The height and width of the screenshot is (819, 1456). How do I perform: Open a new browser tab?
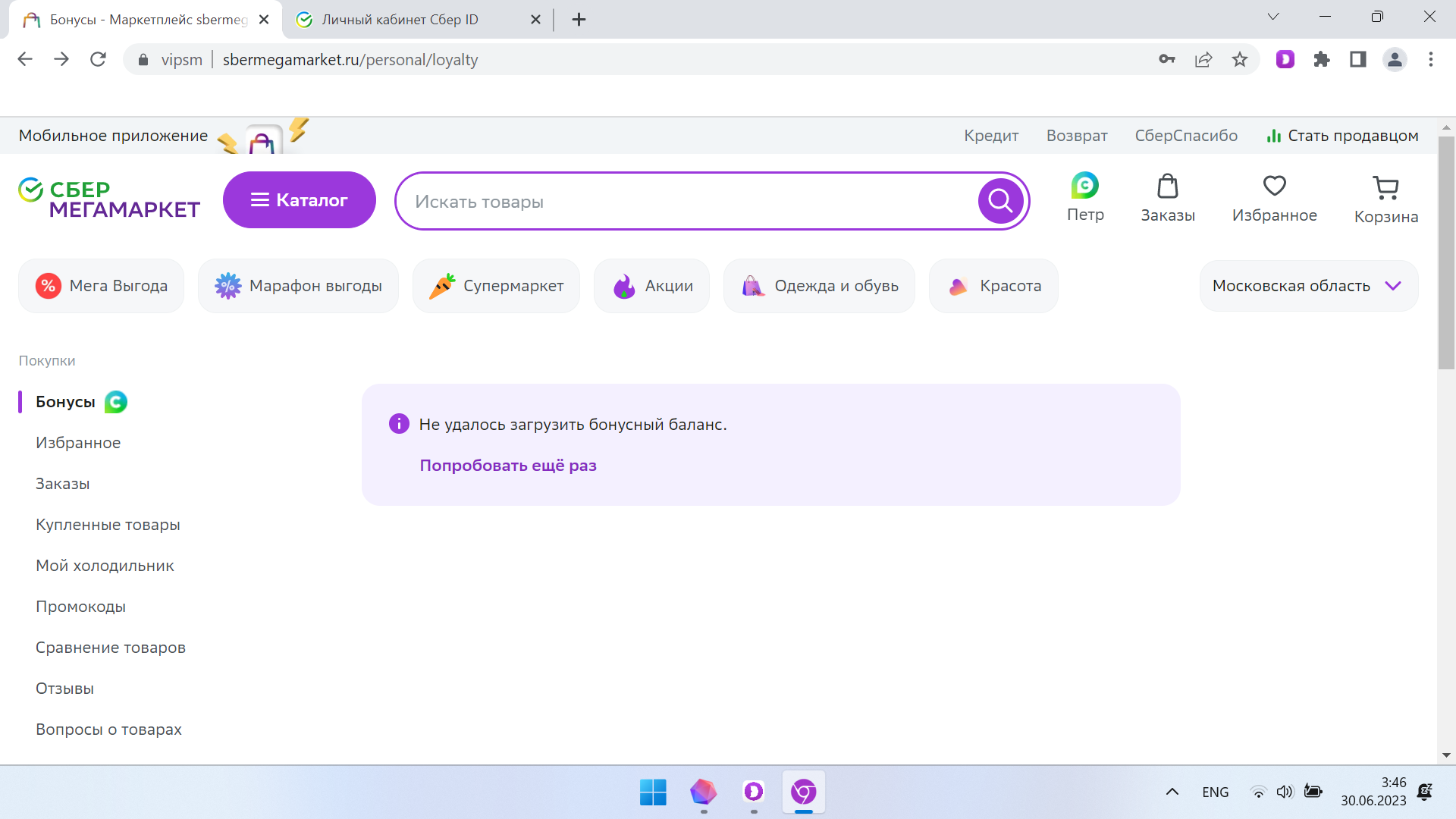579,20
